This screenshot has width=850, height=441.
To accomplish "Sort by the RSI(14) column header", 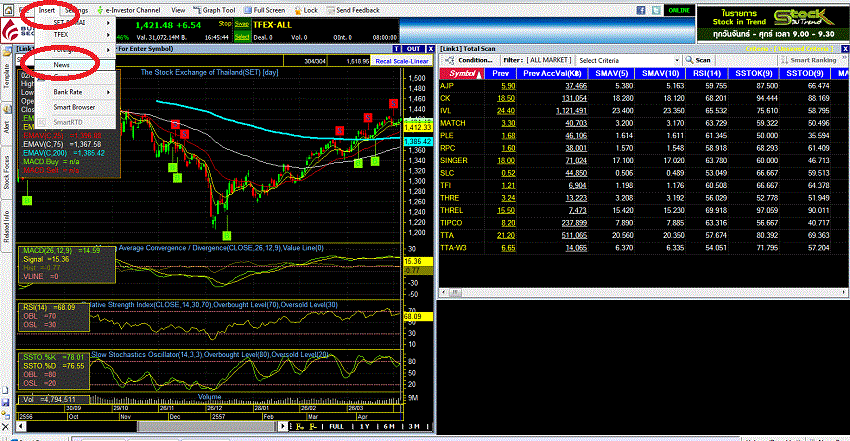I will coord(706,74).
